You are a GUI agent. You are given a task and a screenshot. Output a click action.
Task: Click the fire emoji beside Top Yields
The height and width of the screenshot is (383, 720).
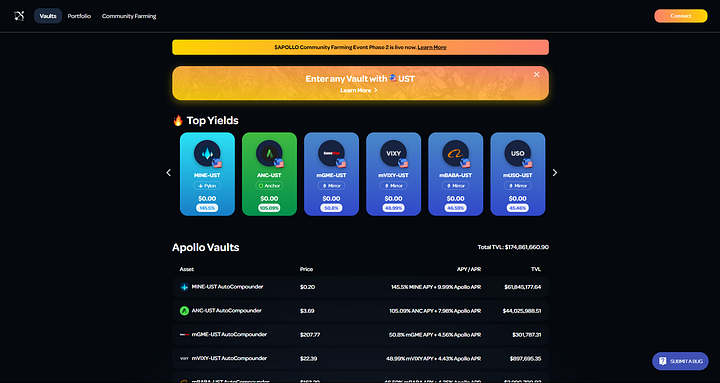[178, 120]
